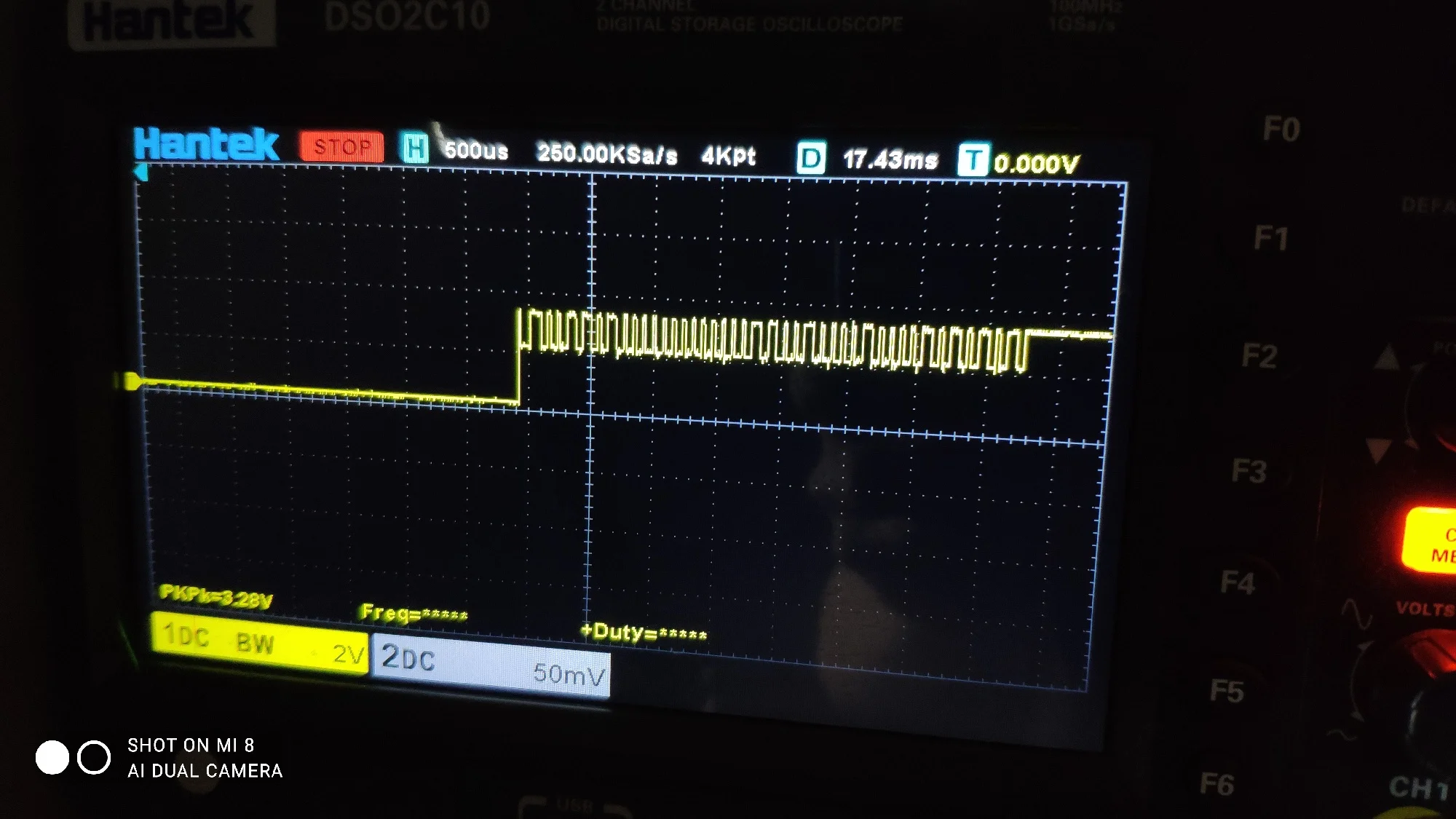Click the blue H horizontal timebase icon
Image resolution: width=1456 pixels, height=819 pixels.
click(415, 149)
